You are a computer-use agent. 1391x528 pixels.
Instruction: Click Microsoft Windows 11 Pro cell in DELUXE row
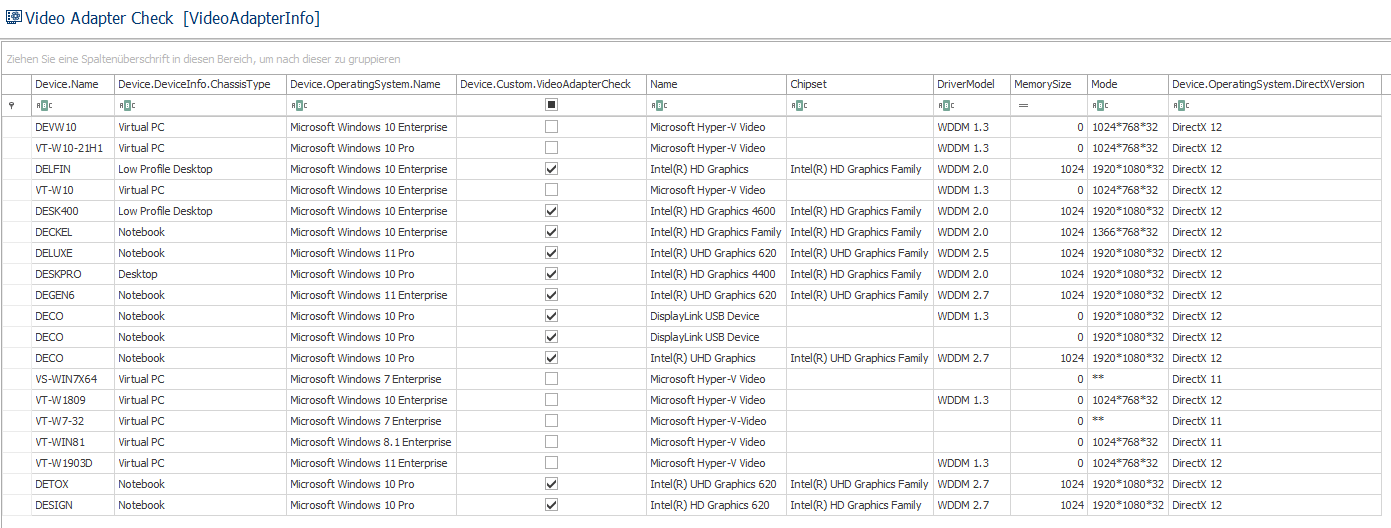[x=372, y=253]
